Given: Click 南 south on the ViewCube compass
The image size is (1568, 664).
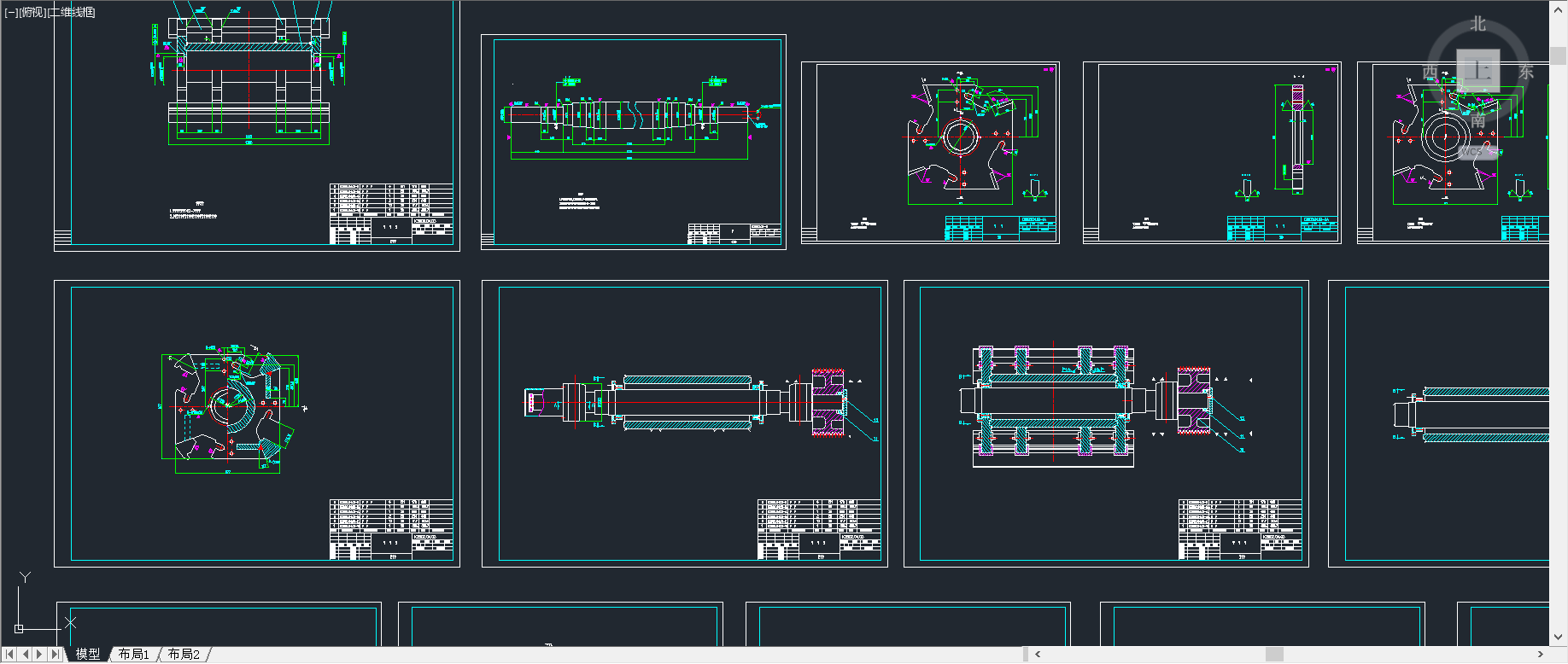Looking at the screenshot, I should (x=1478, y=120).
